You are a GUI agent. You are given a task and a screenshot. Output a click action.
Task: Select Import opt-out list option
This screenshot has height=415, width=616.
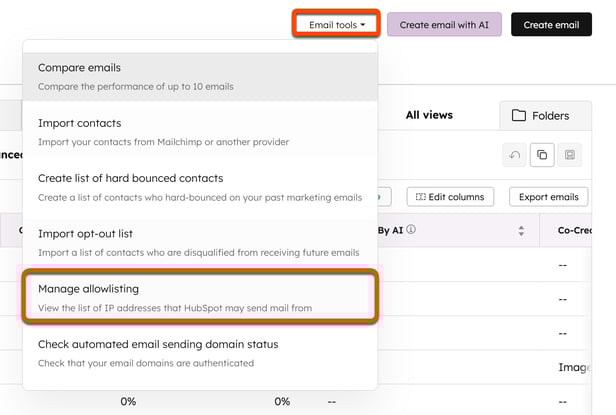(200, 243)
